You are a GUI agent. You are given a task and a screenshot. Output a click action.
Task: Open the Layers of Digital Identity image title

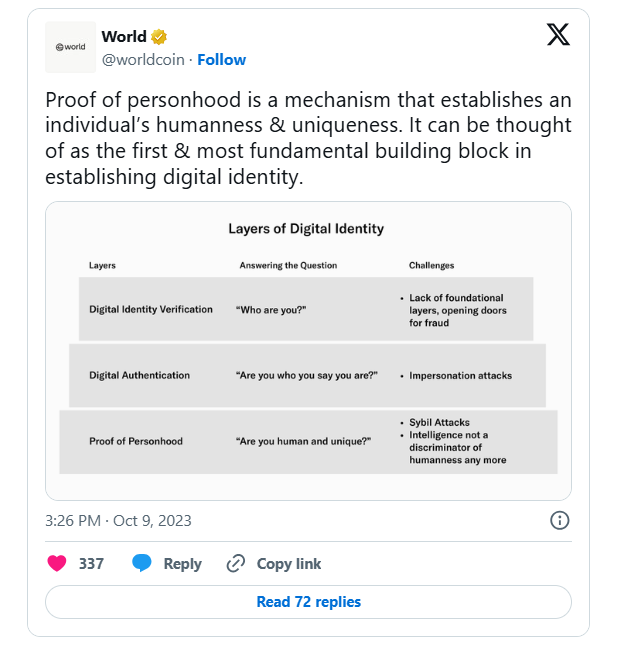coord(306,229)
